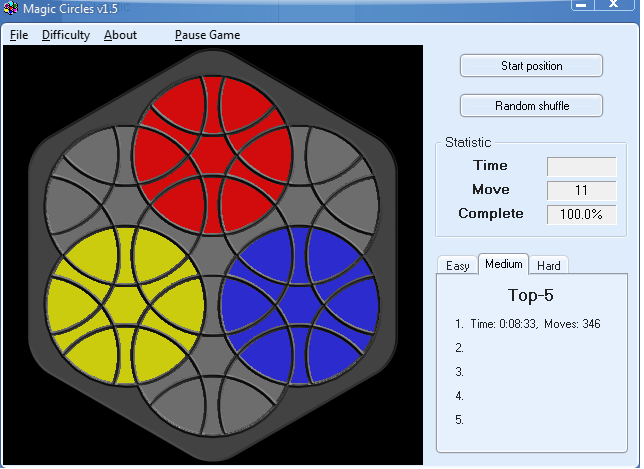Click the Magic Circles app icon in title bar
644x469 pixels.
11,8
